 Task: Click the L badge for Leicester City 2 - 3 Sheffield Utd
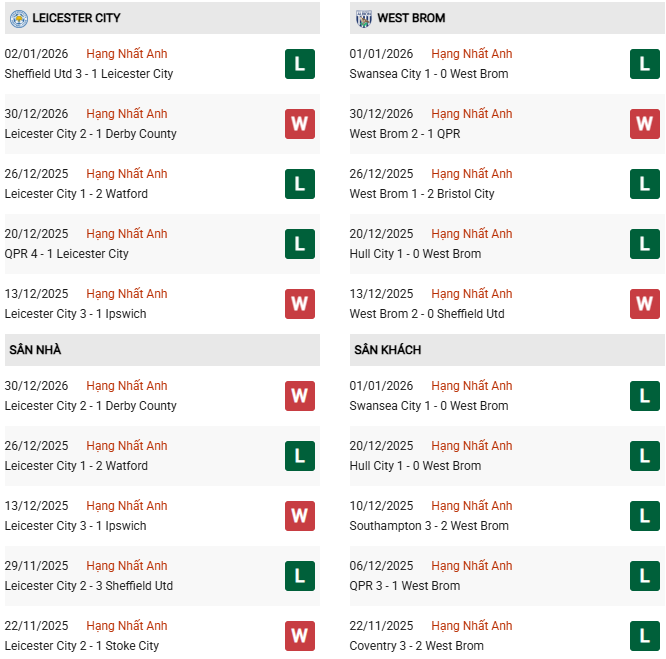(x=299, y=576)
